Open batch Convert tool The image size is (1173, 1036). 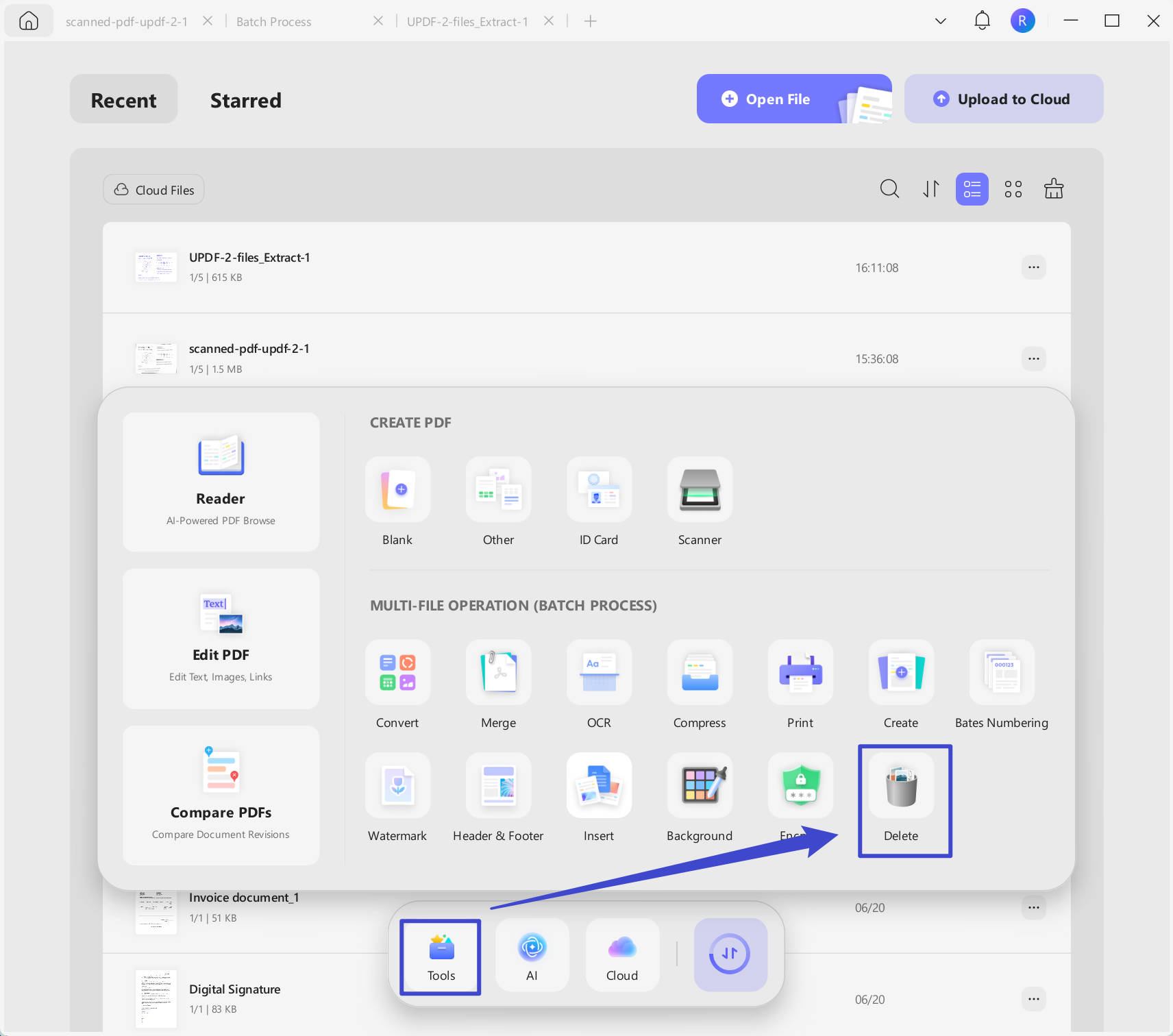click(397, 672)
